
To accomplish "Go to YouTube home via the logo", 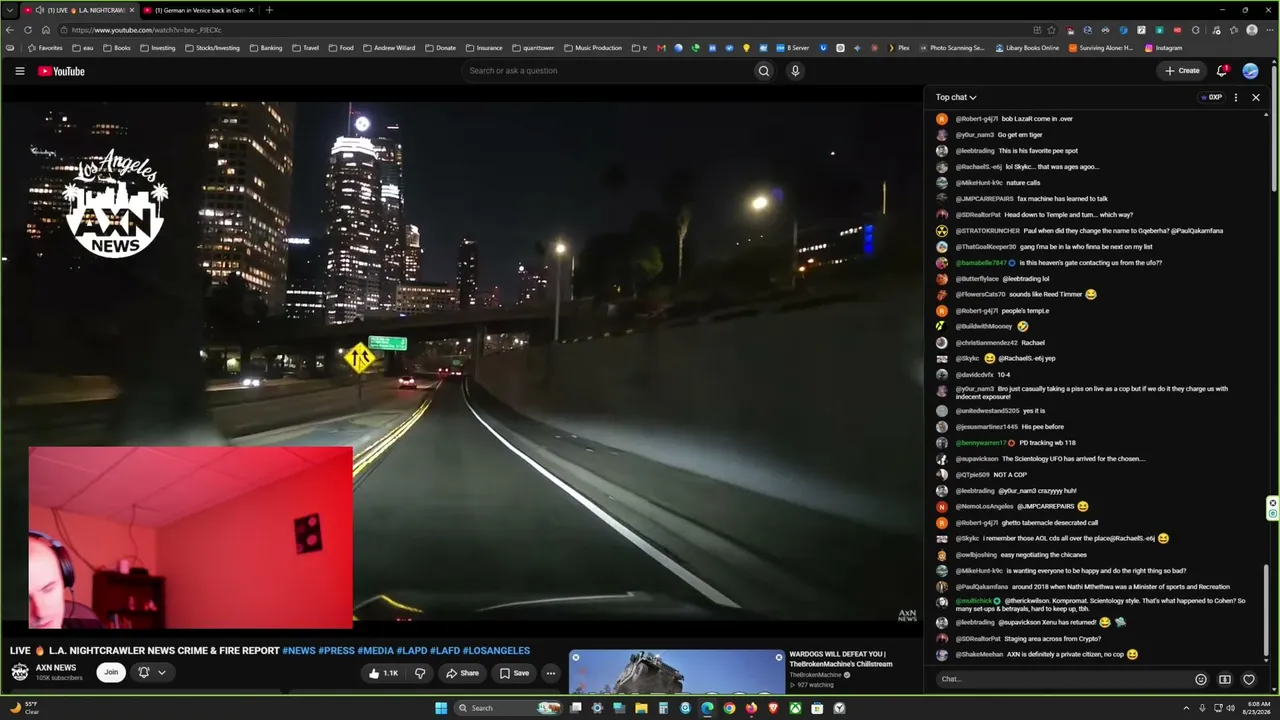I will (61, 71).
